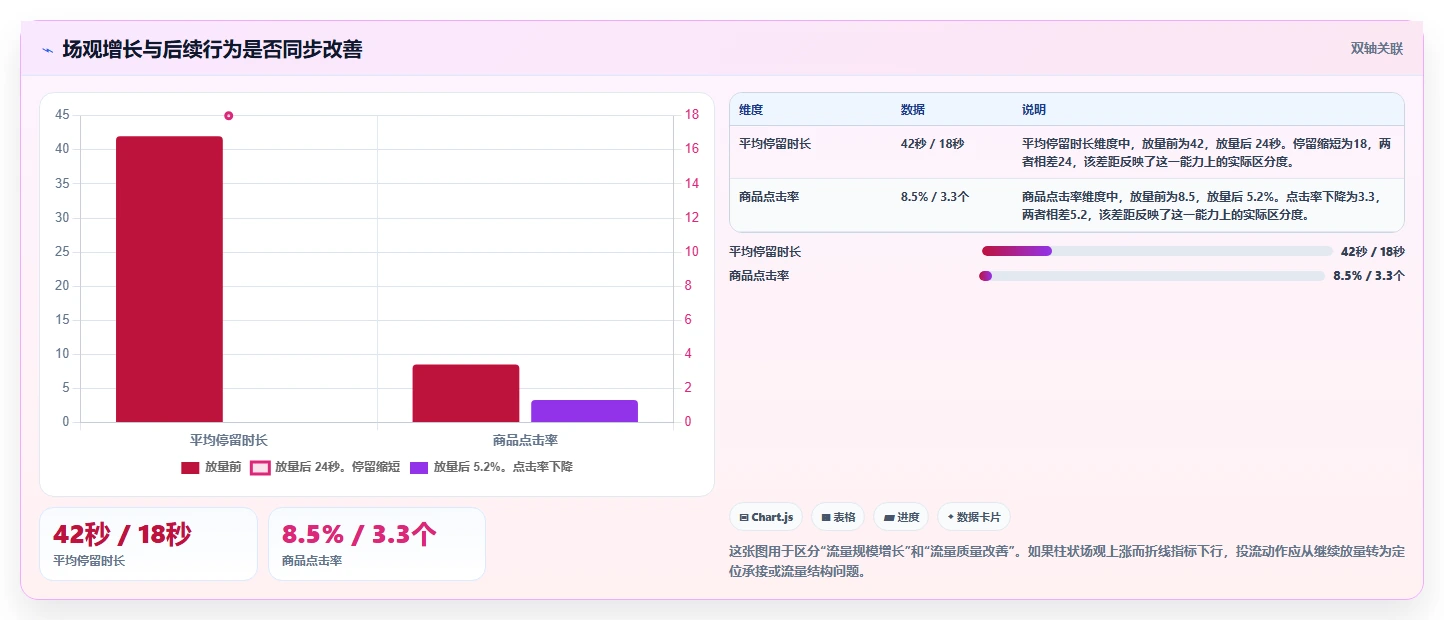Click the 商品点击率 x-axis label
Screen dimensions: 1444x620
[x=525, y=440]
